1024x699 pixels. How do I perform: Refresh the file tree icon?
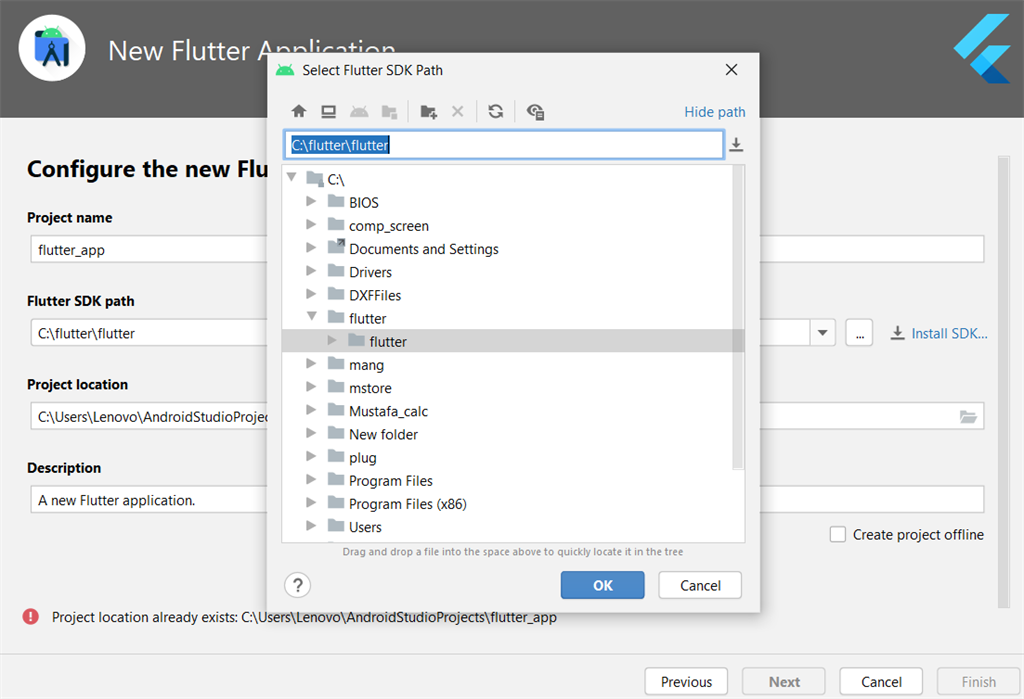496,112
